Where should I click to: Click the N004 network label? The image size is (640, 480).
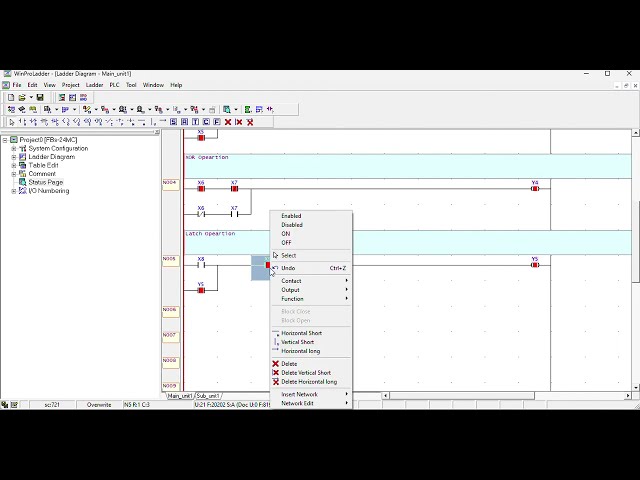[171, 184]
